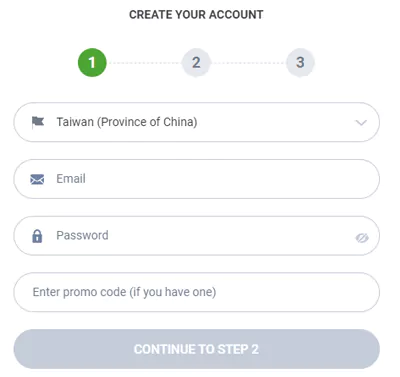Expand country list with chevron arrow
Viewport: 400px width, 377px height.
tap(361, 123)
